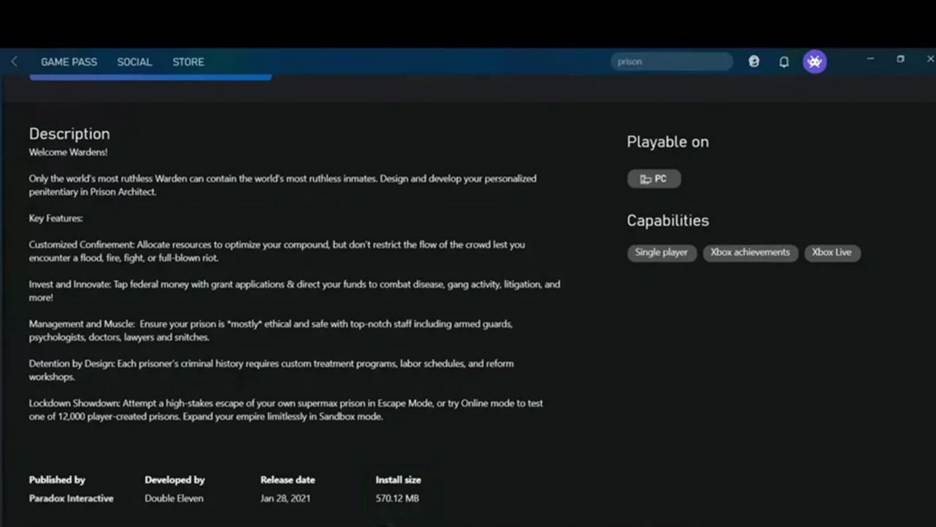Open the downloads queue icon
This screenshot has height=527, width=936.
tap(754, 62)
